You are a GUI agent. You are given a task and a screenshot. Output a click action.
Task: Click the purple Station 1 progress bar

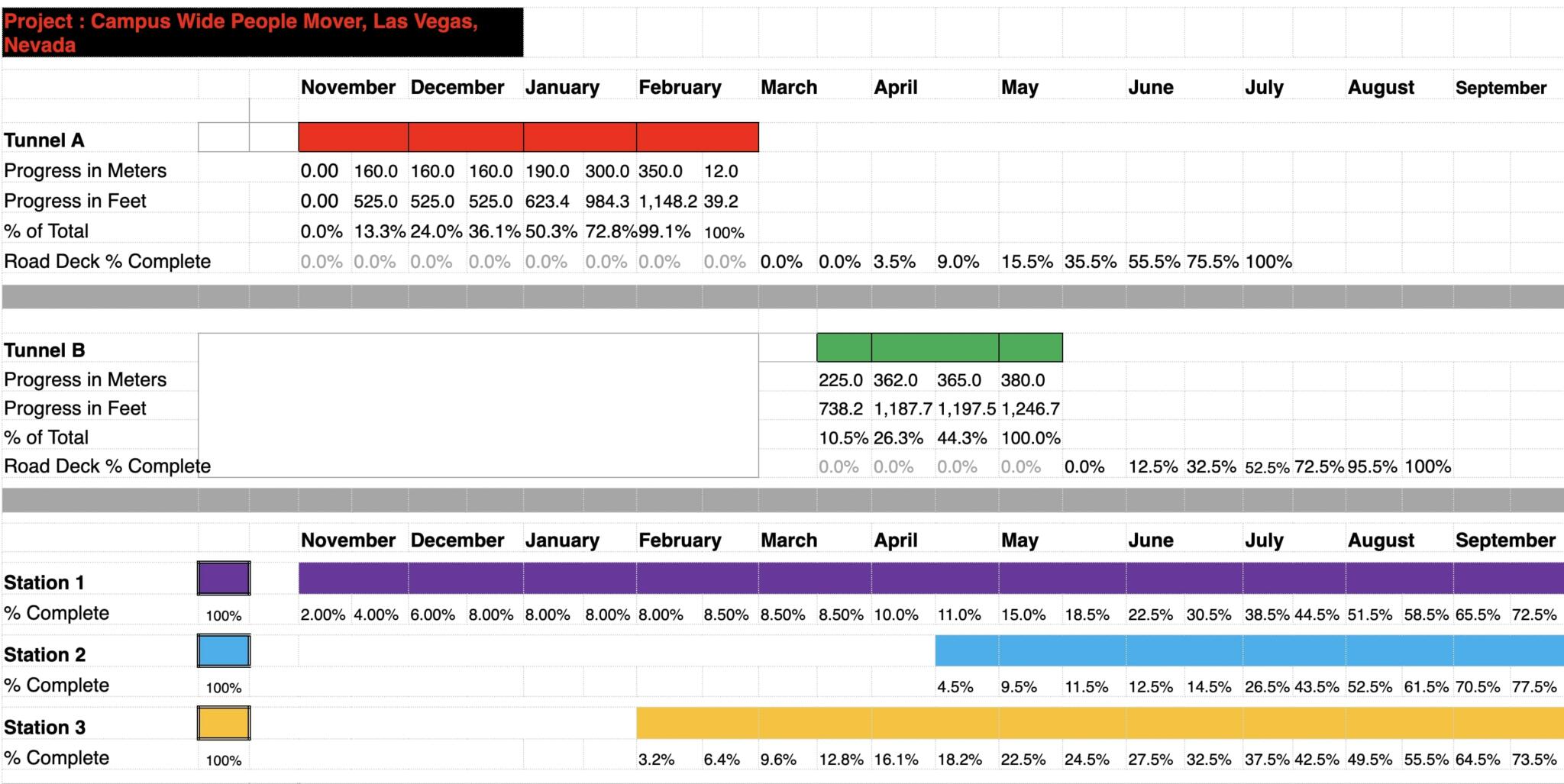tap(931, 578)
